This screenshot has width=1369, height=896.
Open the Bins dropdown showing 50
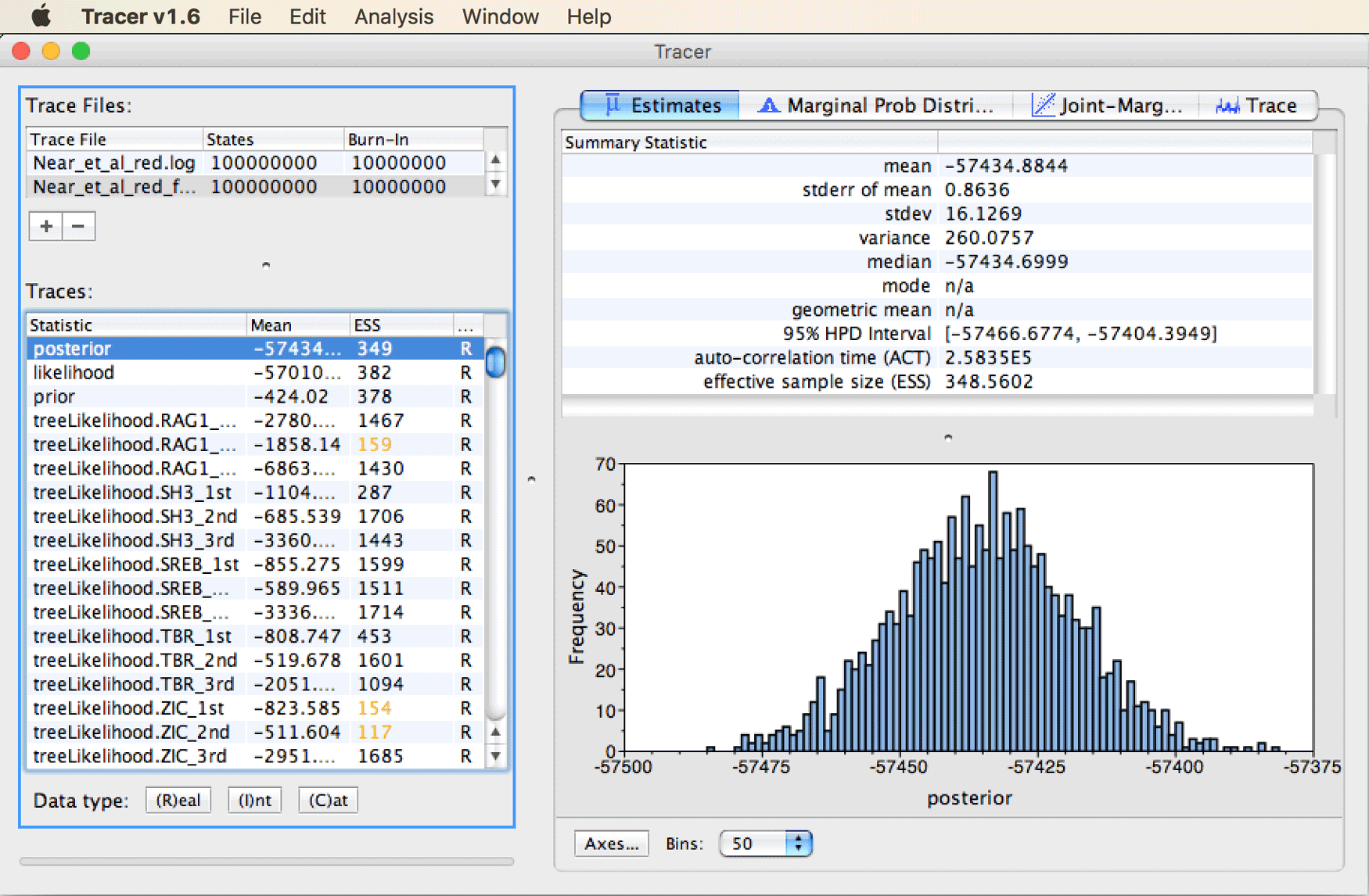coord(766,844)
